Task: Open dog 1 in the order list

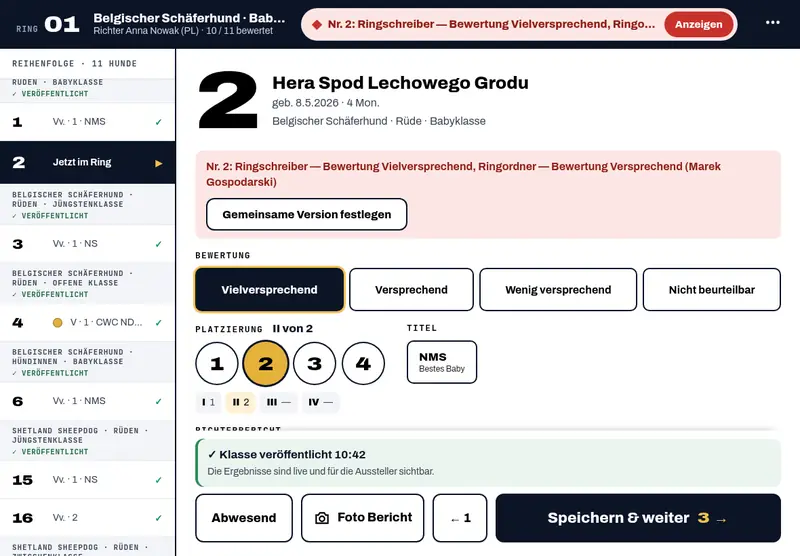Action: coord(87,122)
